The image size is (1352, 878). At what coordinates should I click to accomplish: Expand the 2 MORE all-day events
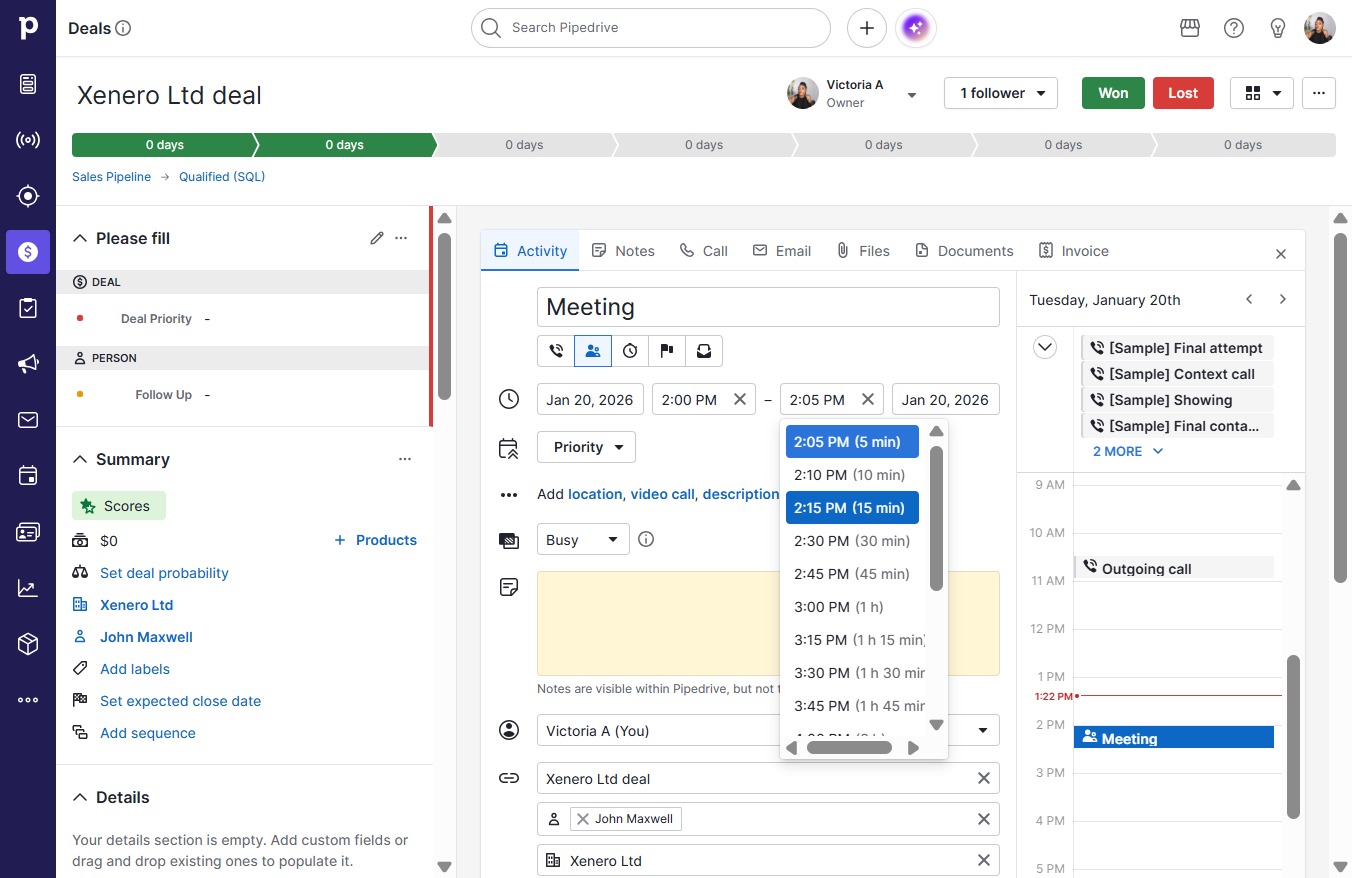tap(1128, 451)
